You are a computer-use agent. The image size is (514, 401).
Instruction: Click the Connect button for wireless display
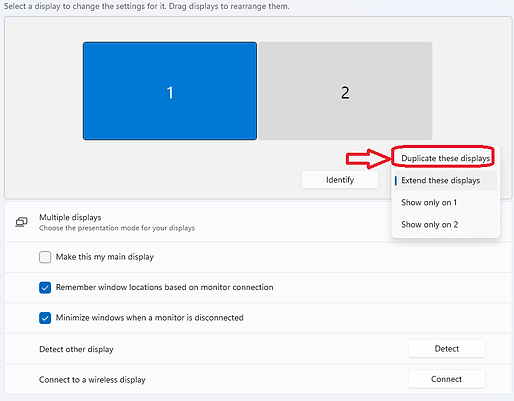[447, 379]
